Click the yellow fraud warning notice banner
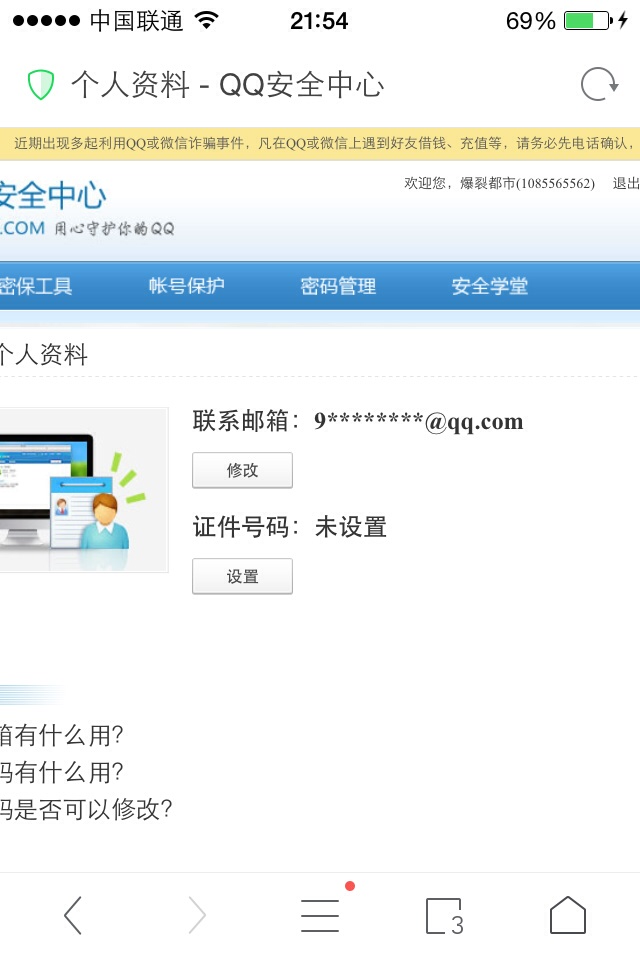Screen dimensions: 640x960 320,144
